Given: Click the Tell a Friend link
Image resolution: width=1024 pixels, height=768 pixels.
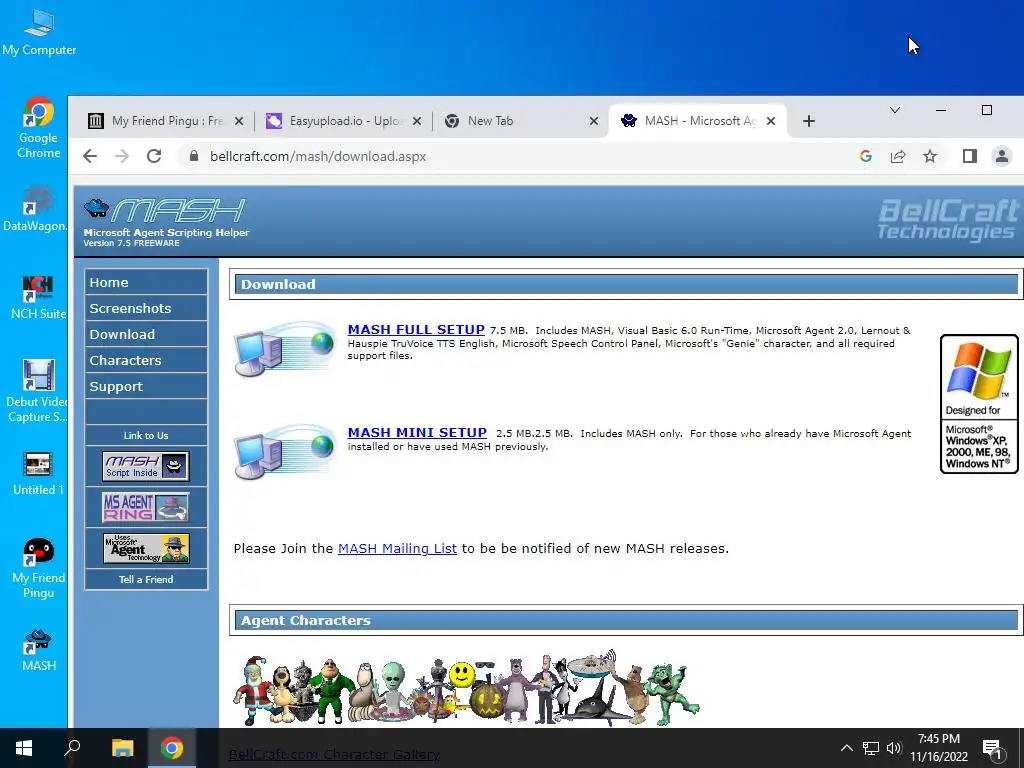Looking at the screenshot, I should click(x=146, y=579).
